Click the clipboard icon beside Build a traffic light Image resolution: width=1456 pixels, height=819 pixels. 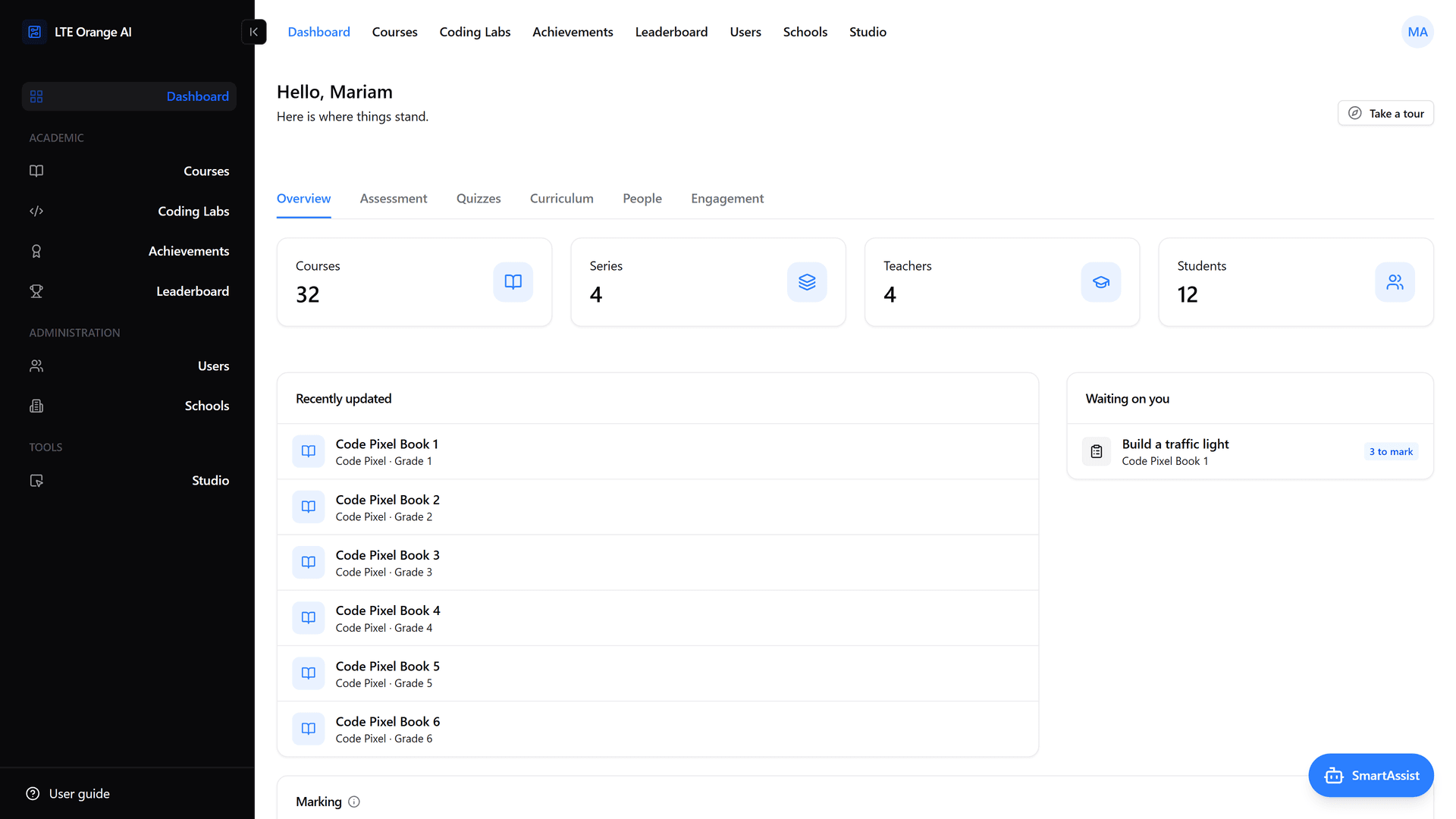click(1097, 452)
